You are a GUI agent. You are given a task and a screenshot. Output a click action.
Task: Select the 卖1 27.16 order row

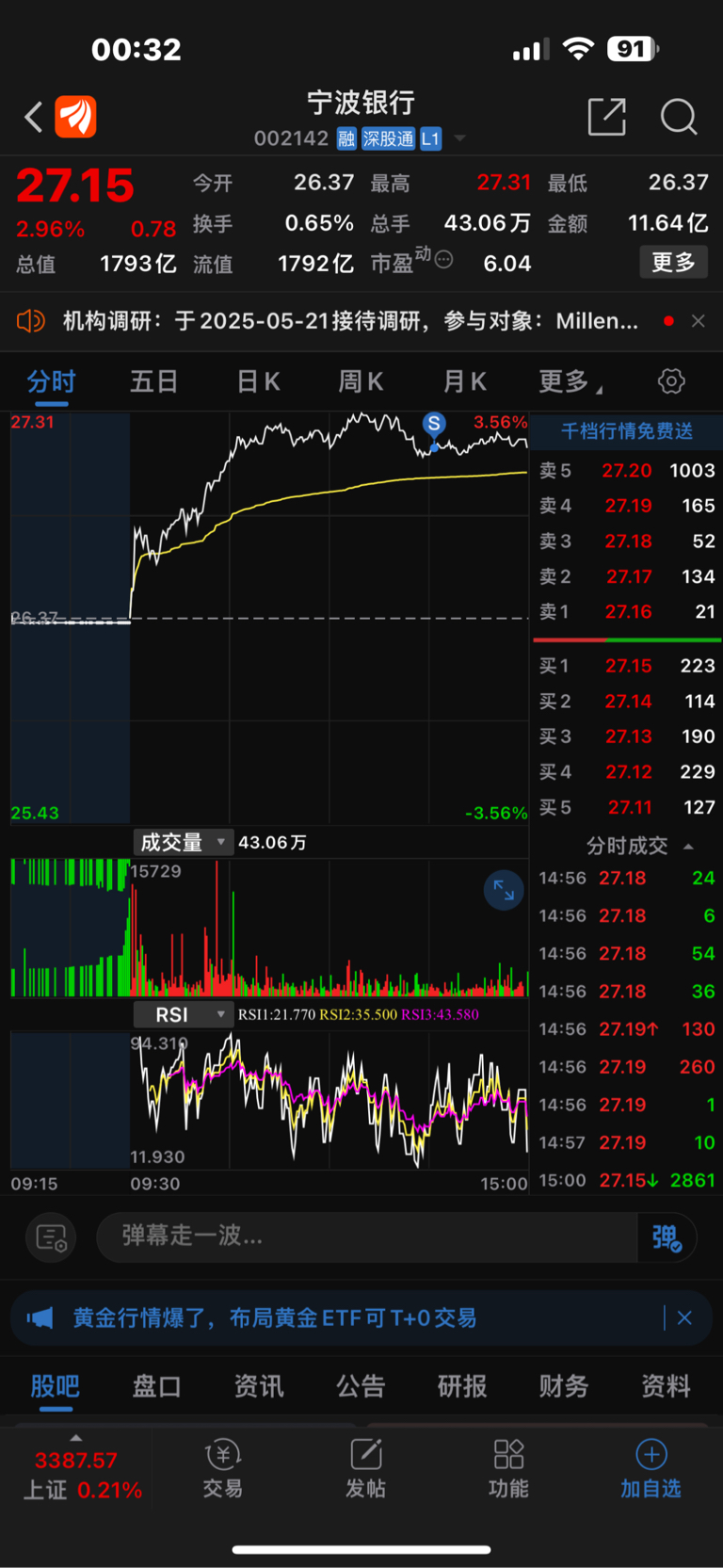click(627, 611)
